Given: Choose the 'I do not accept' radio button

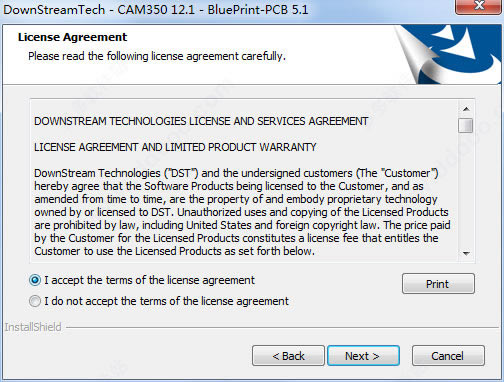Looking at the screenshot, I should click(x=35, y=301).
